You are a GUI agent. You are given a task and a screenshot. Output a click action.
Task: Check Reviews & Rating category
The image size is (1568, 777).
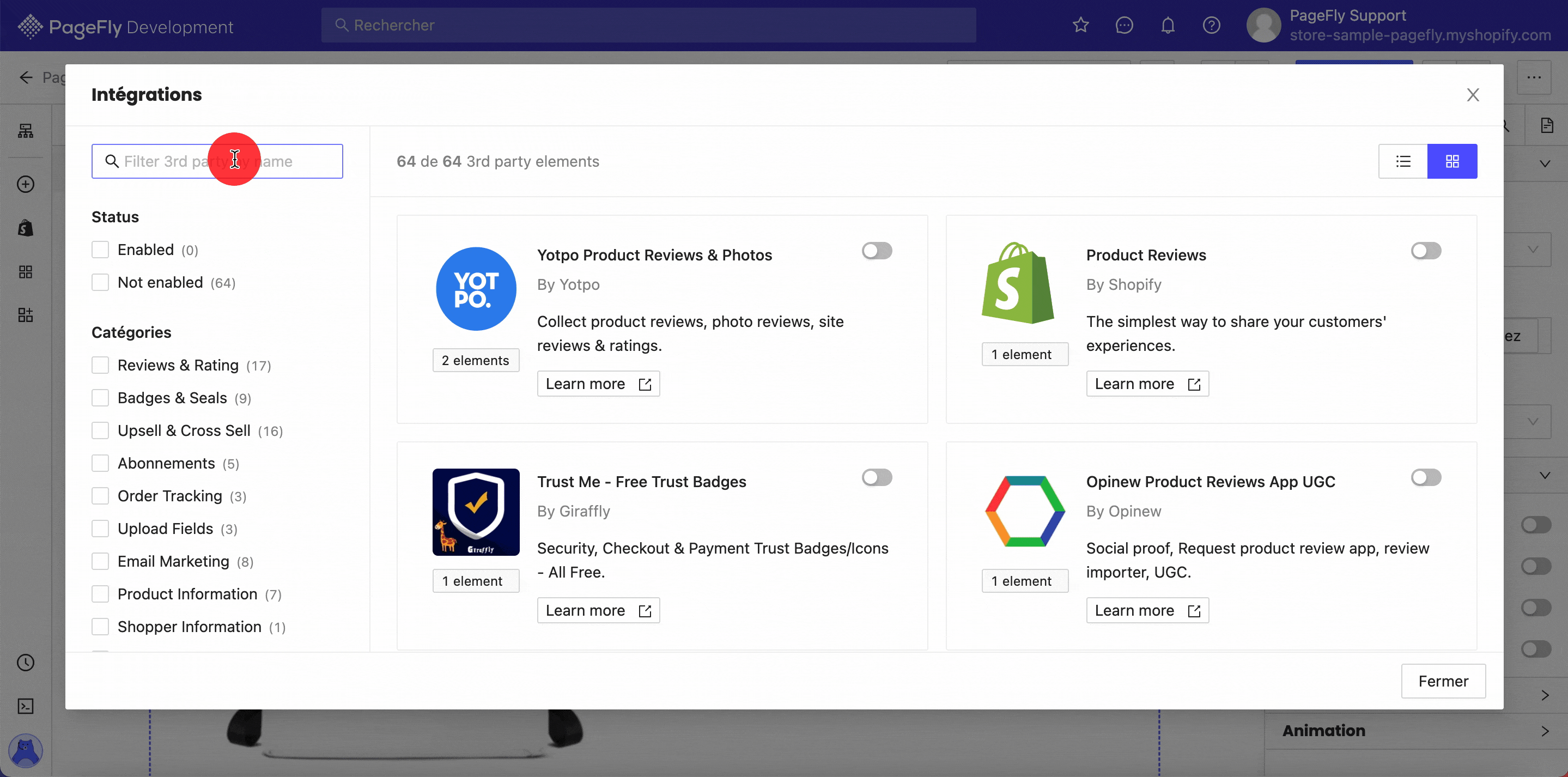(100, 366)
